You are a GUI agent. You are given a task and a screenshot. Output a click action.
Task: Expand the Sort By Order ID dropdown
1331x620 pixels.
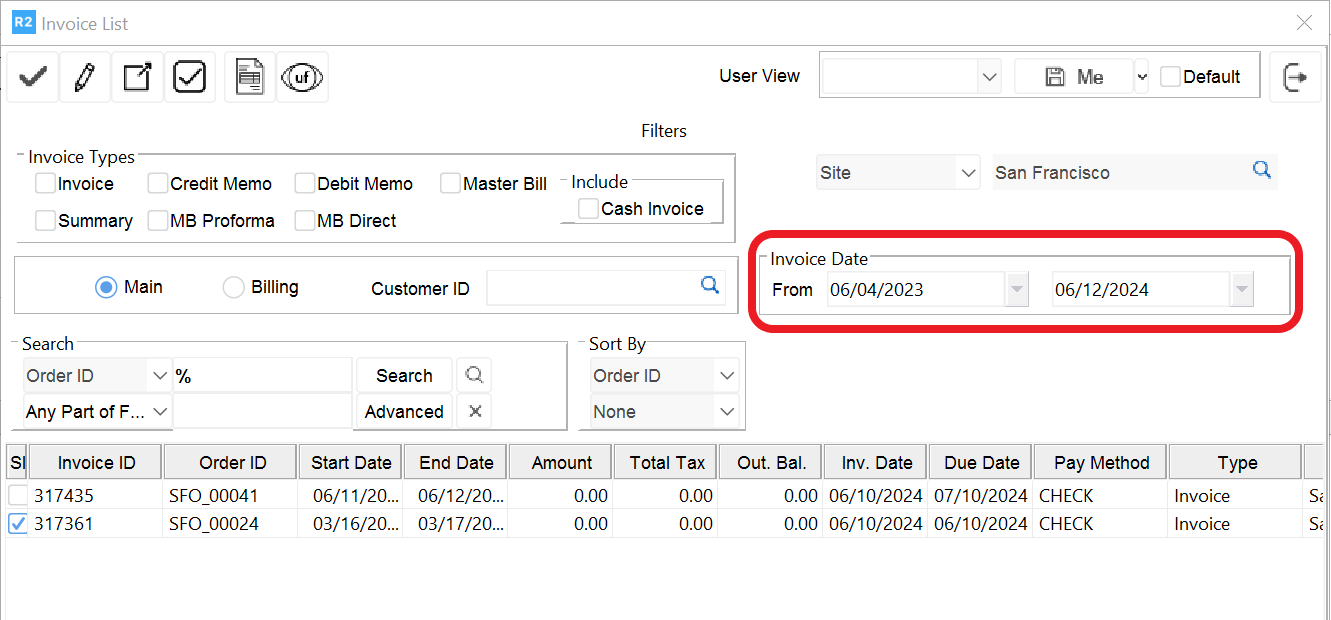726,376
